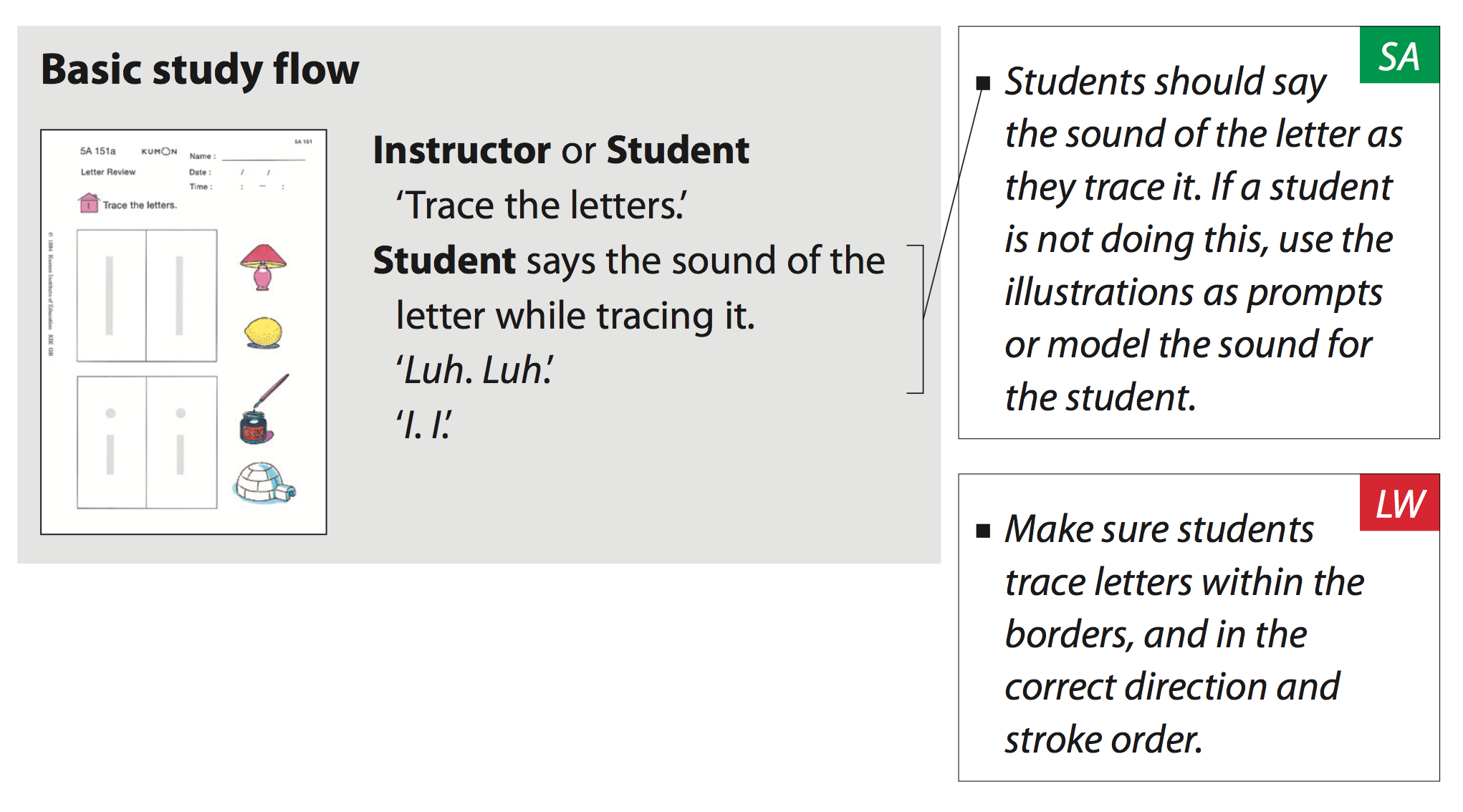
Task: Click the "5A 151a" worksheet number
Action: (97, 151)
